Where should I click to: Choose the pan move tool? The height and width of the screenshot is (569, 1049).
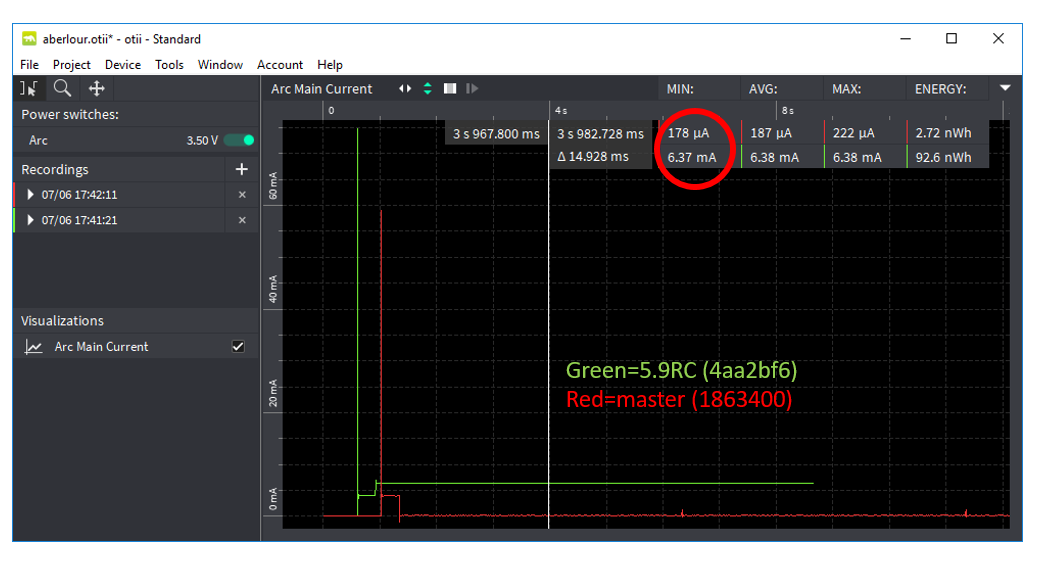96,88
